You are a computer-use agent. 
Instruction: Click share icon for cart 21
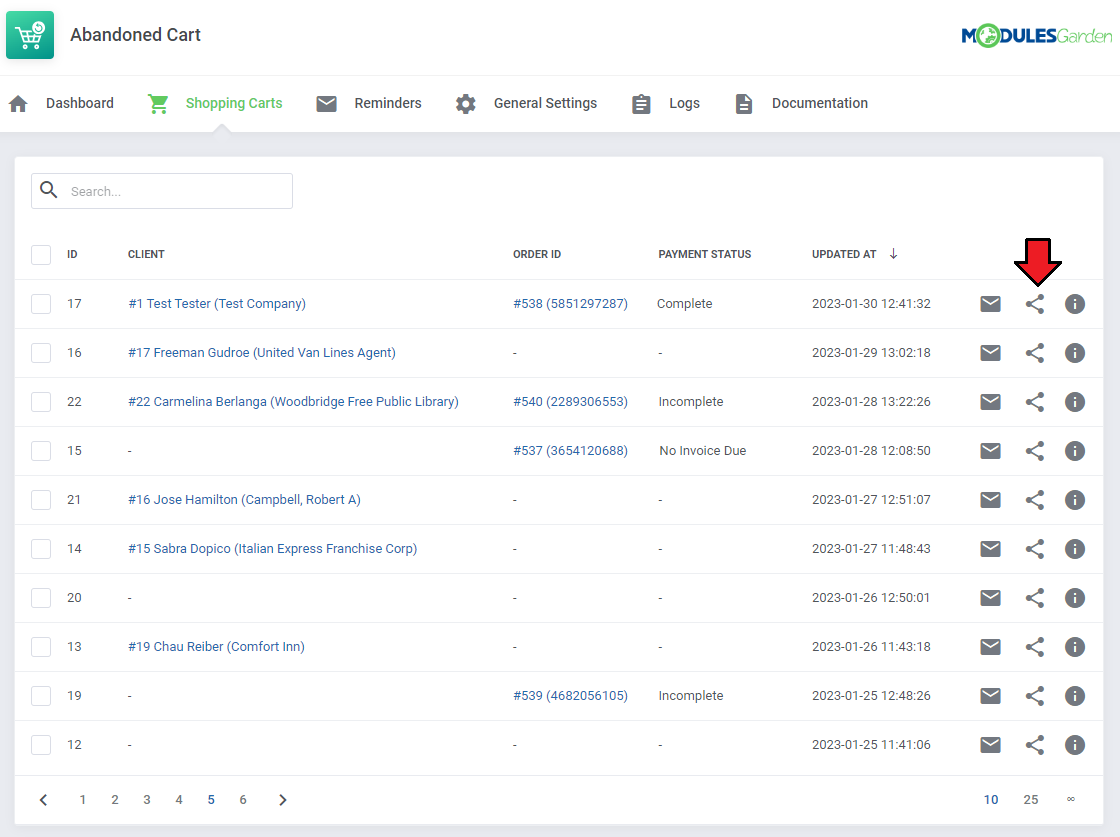pyautogui.click(x=1035, y=500)
